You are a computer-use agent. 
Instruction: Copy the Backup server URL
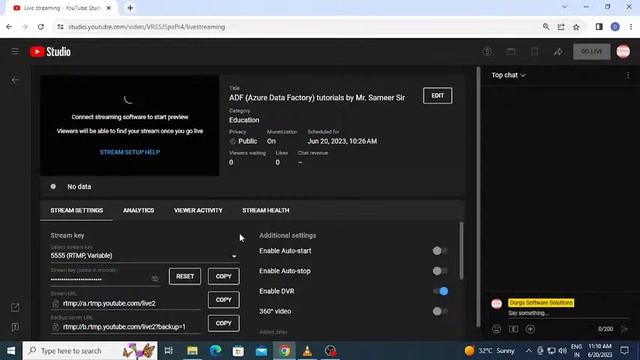pos(224,323)
